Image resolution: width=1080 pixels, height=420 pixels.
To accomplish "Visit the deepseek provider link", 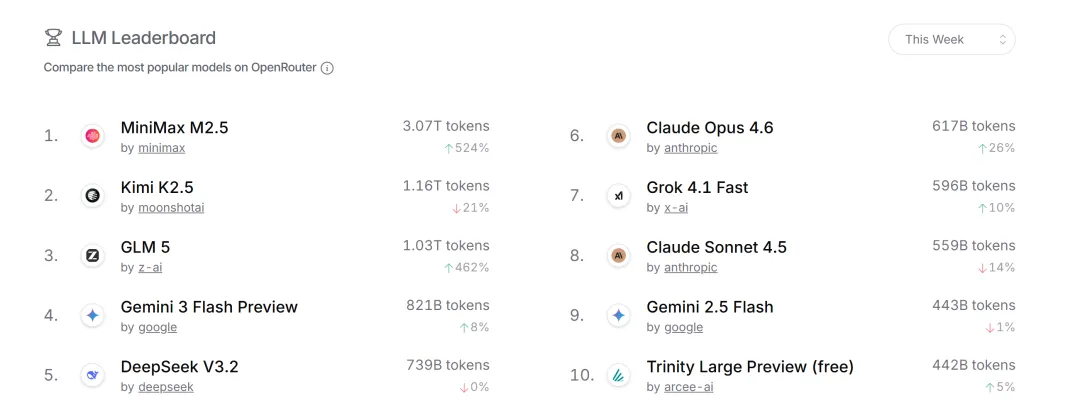I will click(165, 387).
